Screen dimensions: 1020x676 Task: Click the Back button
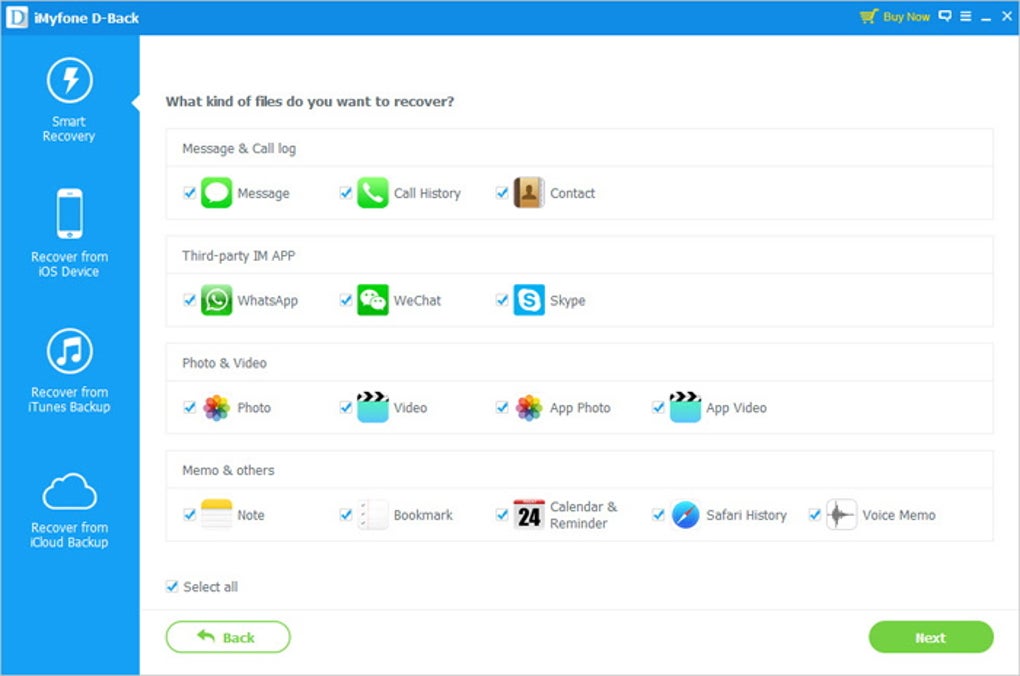coord(227,637)
